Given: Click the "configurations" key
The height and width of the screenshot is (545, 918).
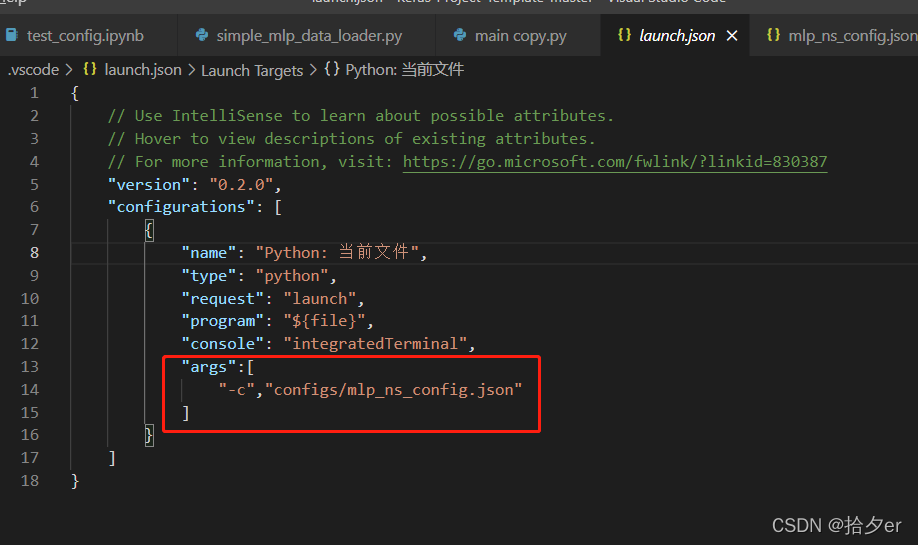Looking at the screenshot, I should pos(181,207).
